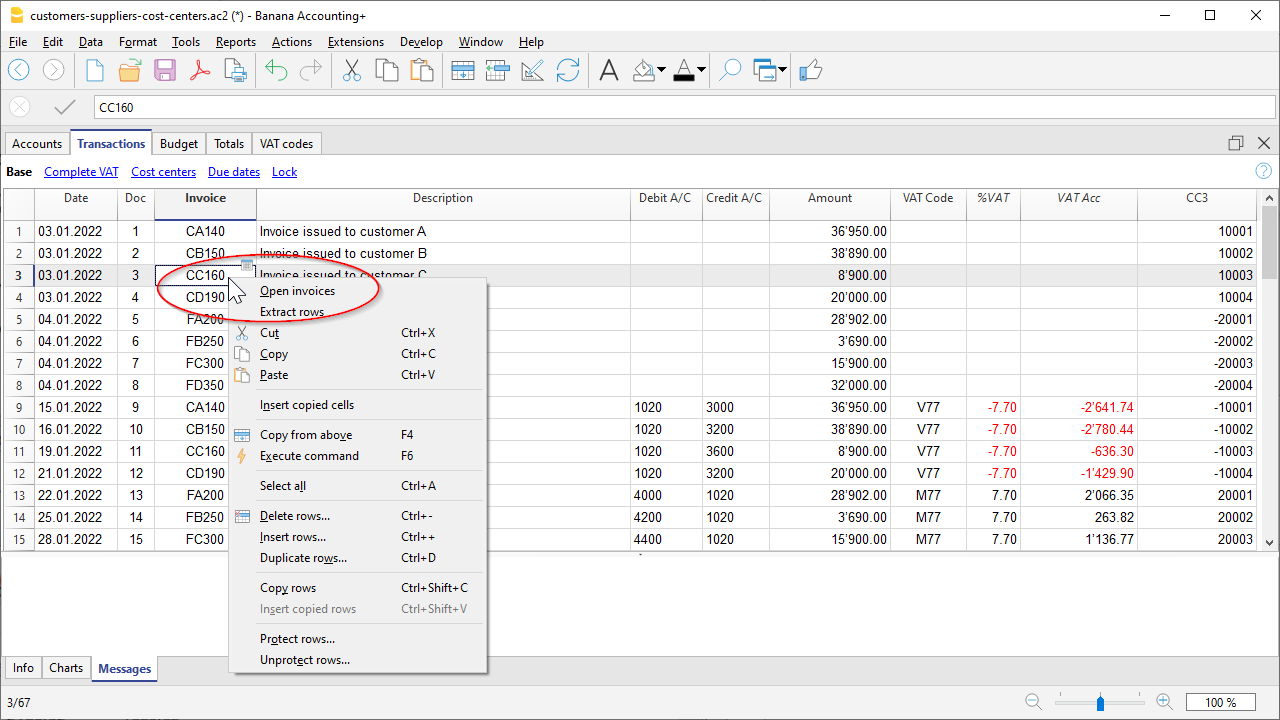Export to PDF using the toolbar icon
Viewport: 1280px width, 720px height.
pos(200,70)
